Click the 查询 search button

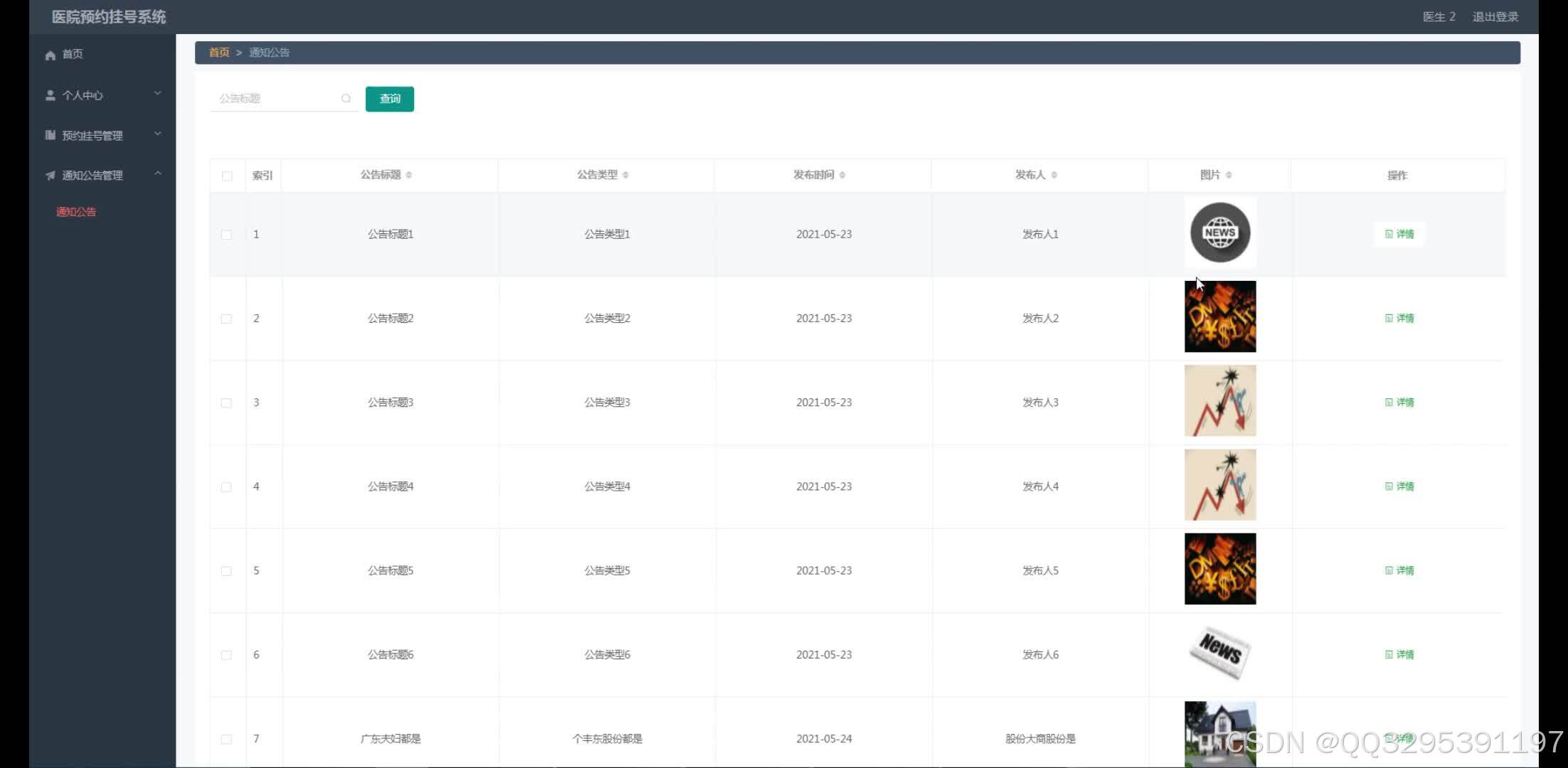point(389,99)
